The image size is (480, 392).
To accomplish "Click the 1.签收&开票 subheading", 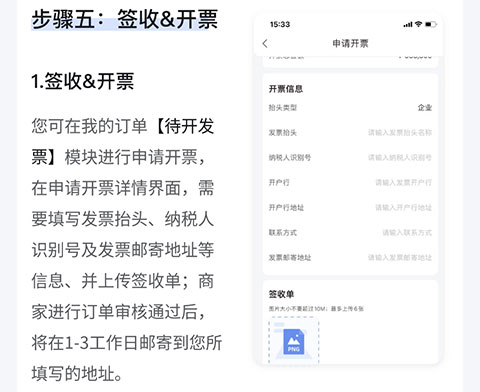I will (83, 81).
